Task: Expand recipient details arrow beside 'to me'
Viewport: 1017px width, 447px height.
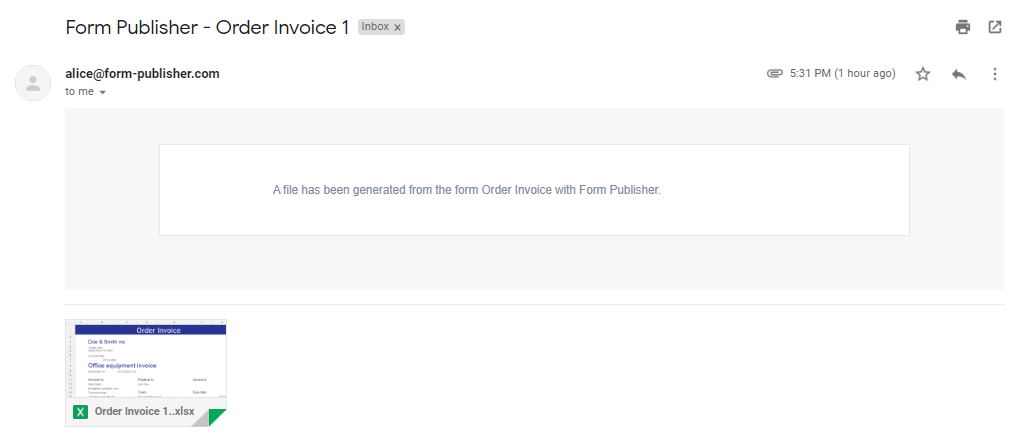Action: (x=102, y=92)
